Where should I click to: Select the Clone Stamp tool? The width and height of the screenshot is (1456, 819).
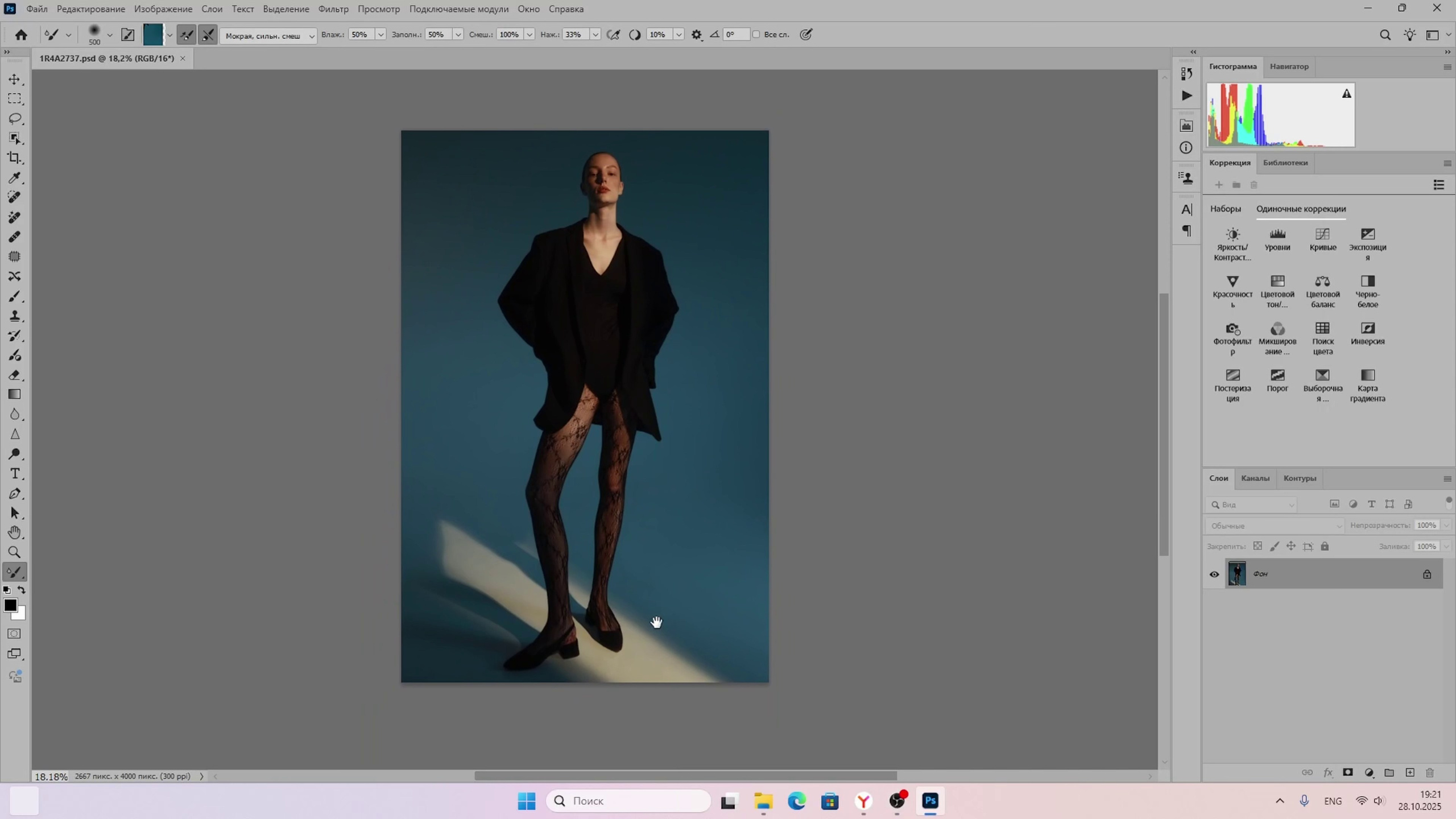[x=15, y=316]
